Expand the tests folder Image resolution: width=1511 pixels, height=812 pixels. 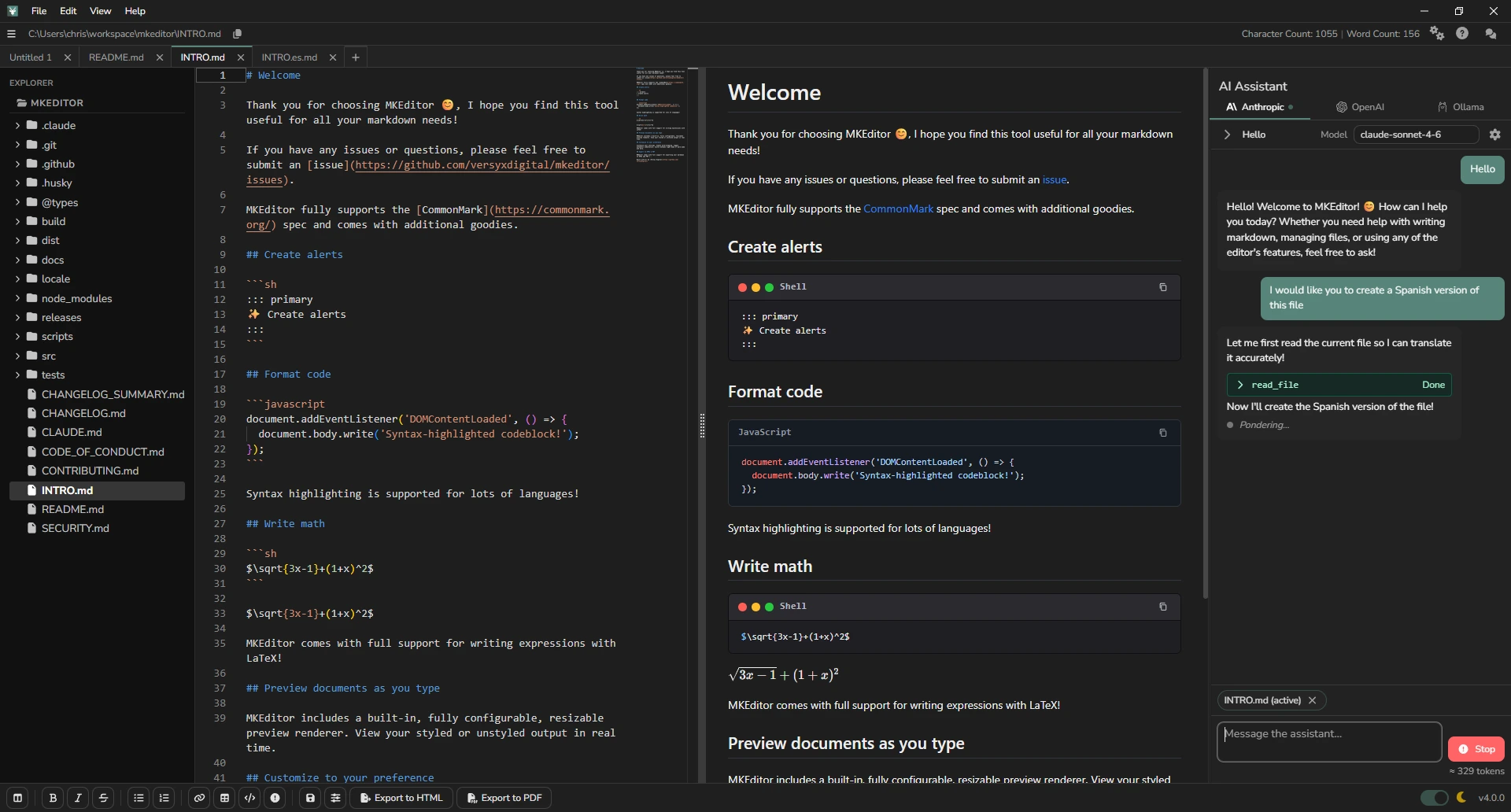(17, 375)
